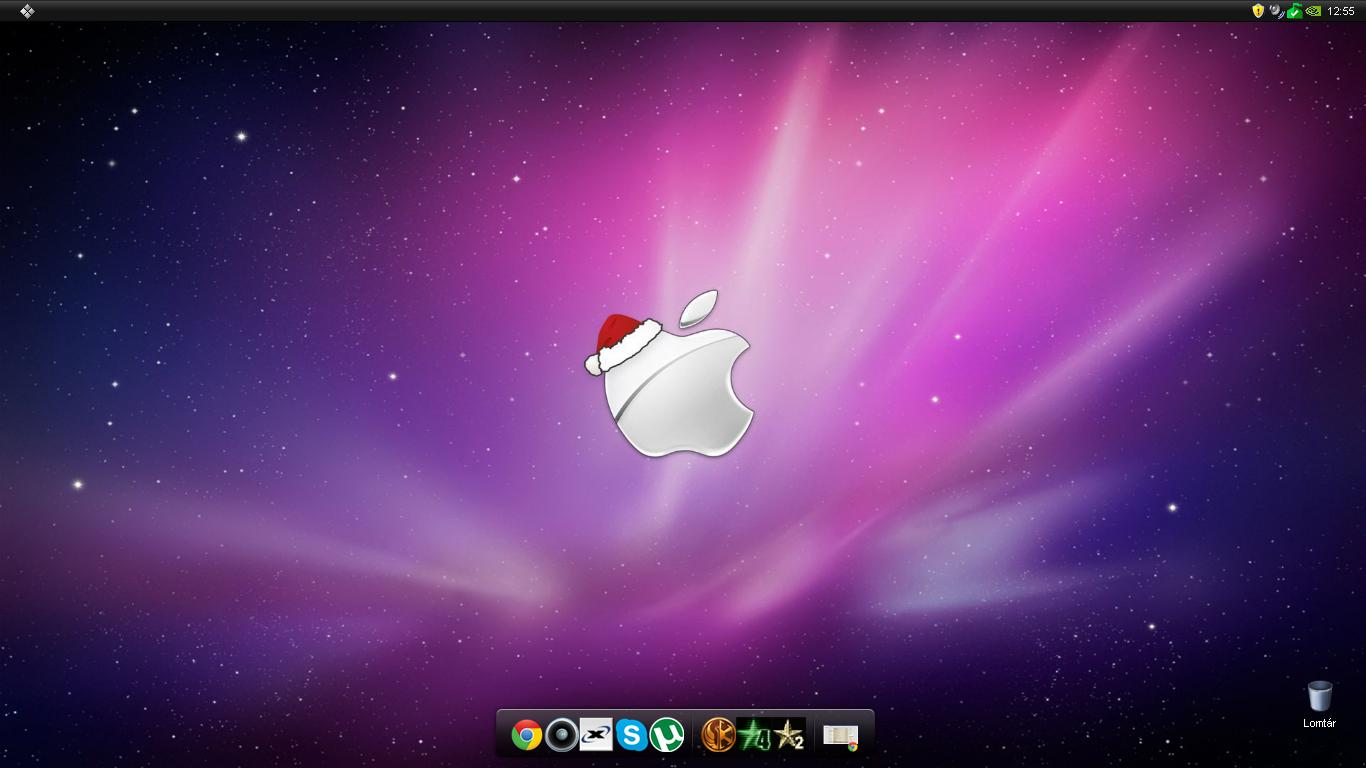Launch Google Chrome from the dock

[527, 735]
